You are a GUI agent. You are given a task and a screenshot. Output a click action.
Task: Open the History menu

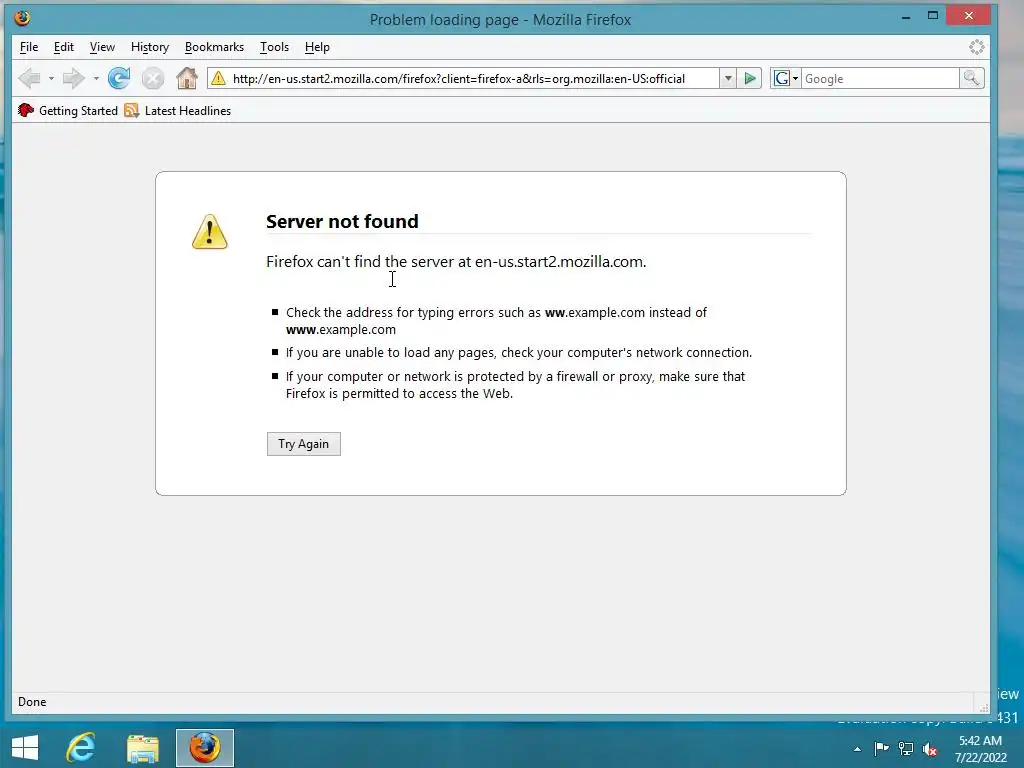[150, 47]
